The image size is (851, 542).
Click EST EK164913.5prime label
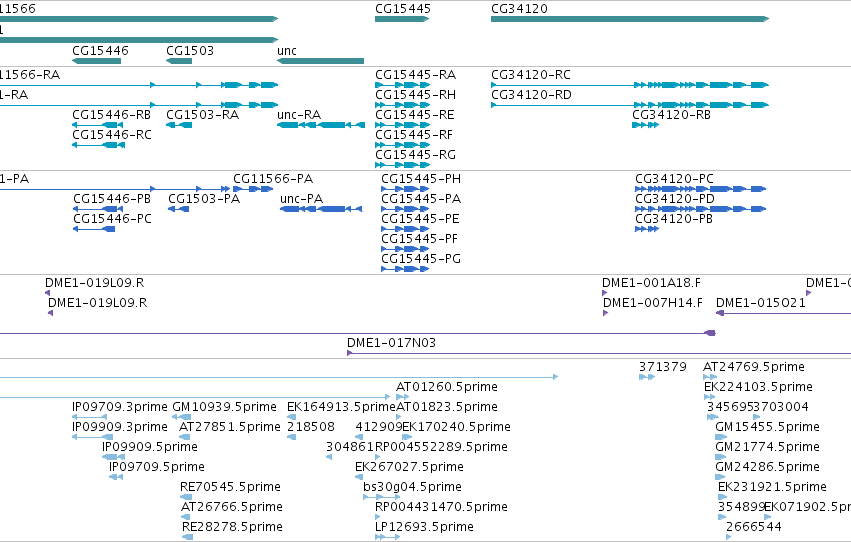click(341, 407)
